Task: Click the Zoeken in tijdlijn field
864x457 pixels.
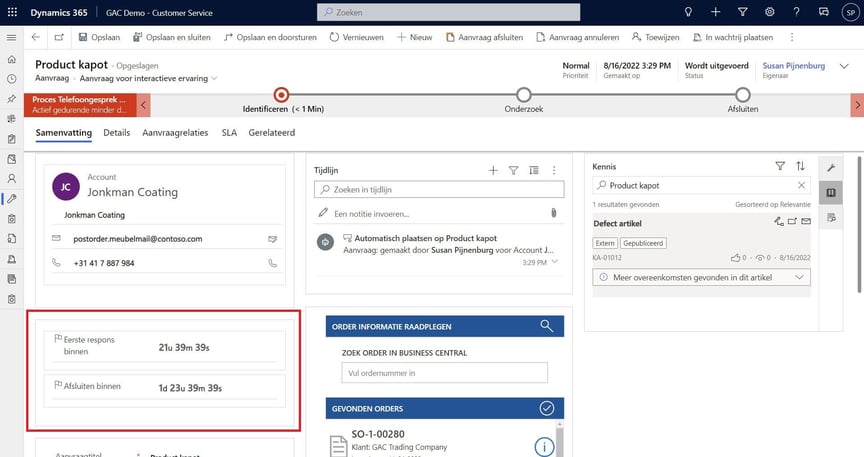Action: [x=439, y=190]
